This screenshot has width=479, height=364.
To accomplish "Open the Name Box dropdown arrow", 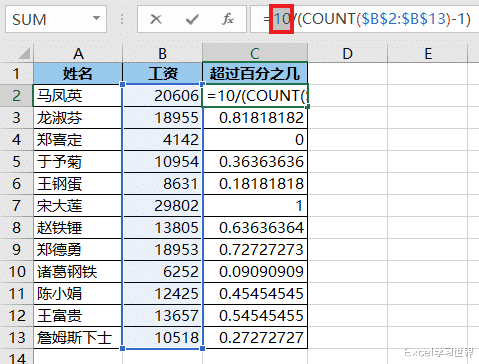I will 96,18.
